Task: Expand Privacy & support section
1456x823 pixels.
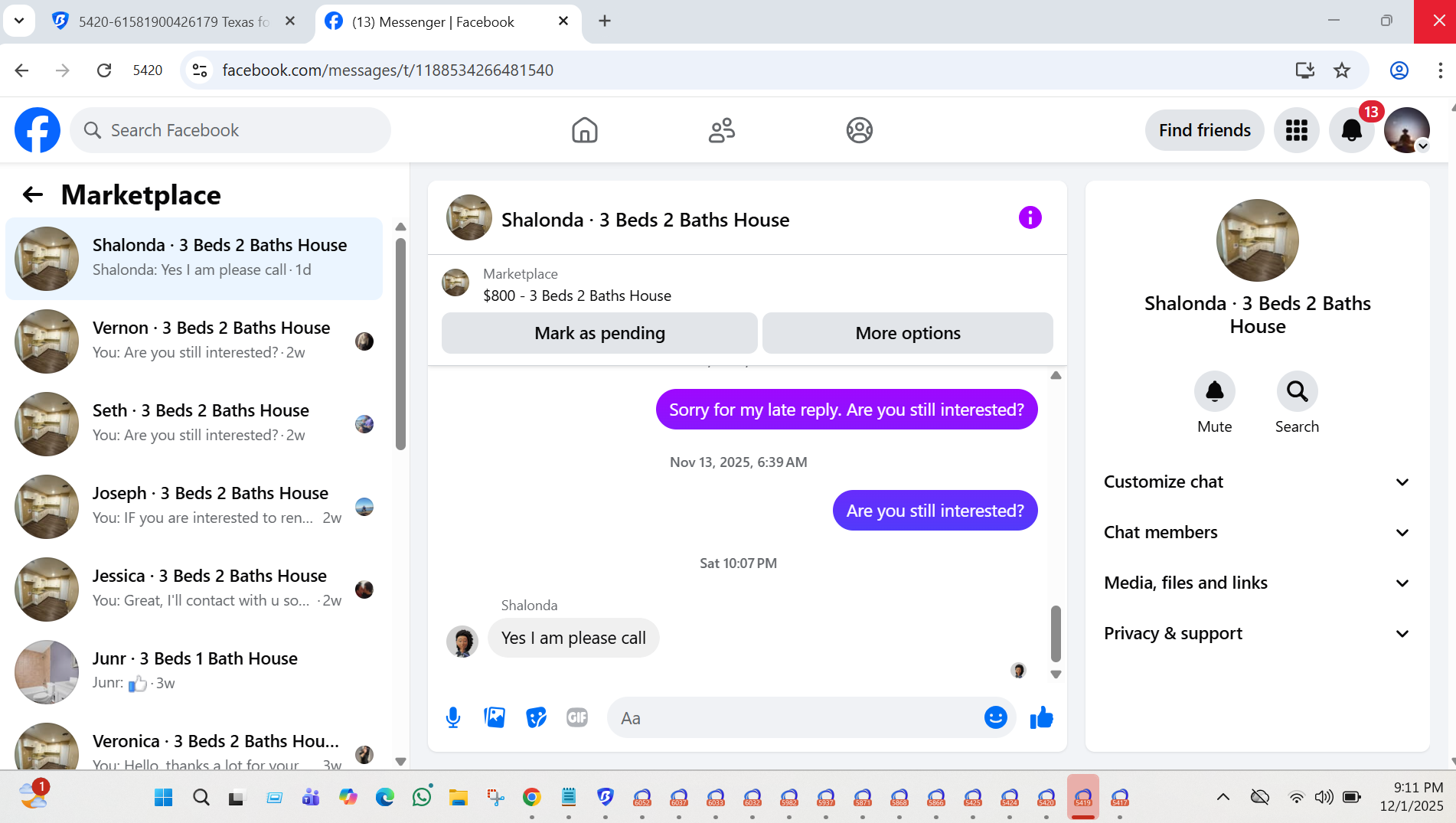Action: coord(1257,634)
